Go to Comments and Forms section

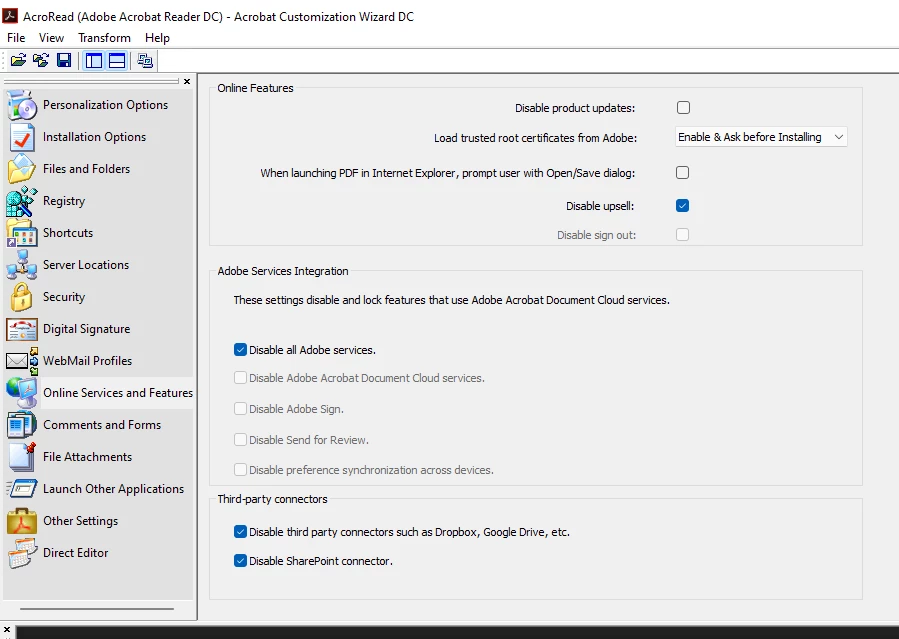(102, 425)
